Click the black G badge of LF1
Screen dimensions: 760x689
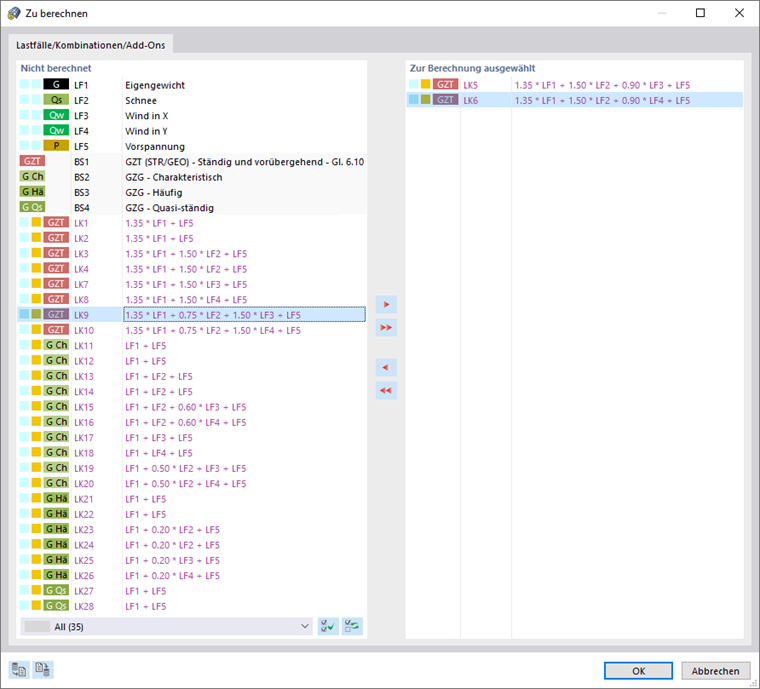[x=56, y=84]
